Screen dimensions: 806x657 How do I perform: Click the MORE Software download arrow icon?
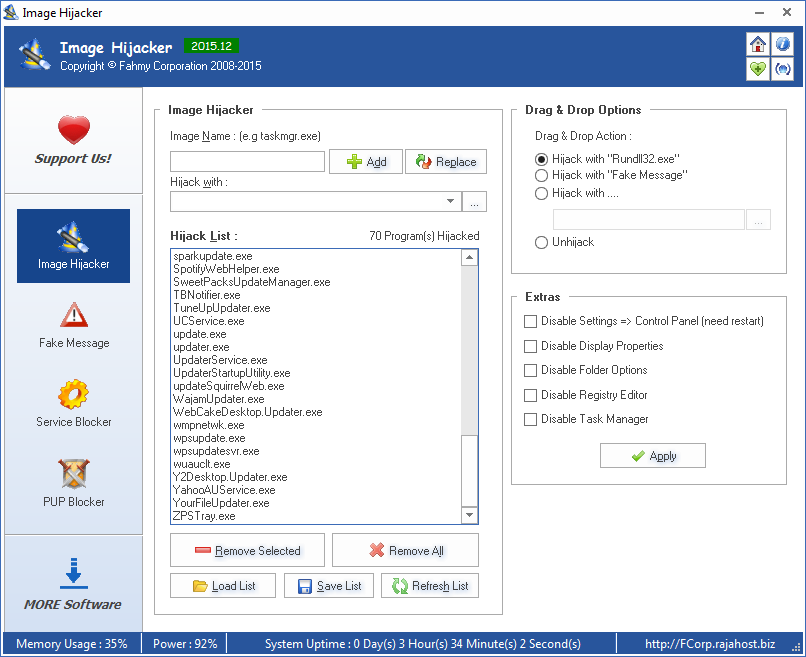pyautogui.click(x=74, y=573)
